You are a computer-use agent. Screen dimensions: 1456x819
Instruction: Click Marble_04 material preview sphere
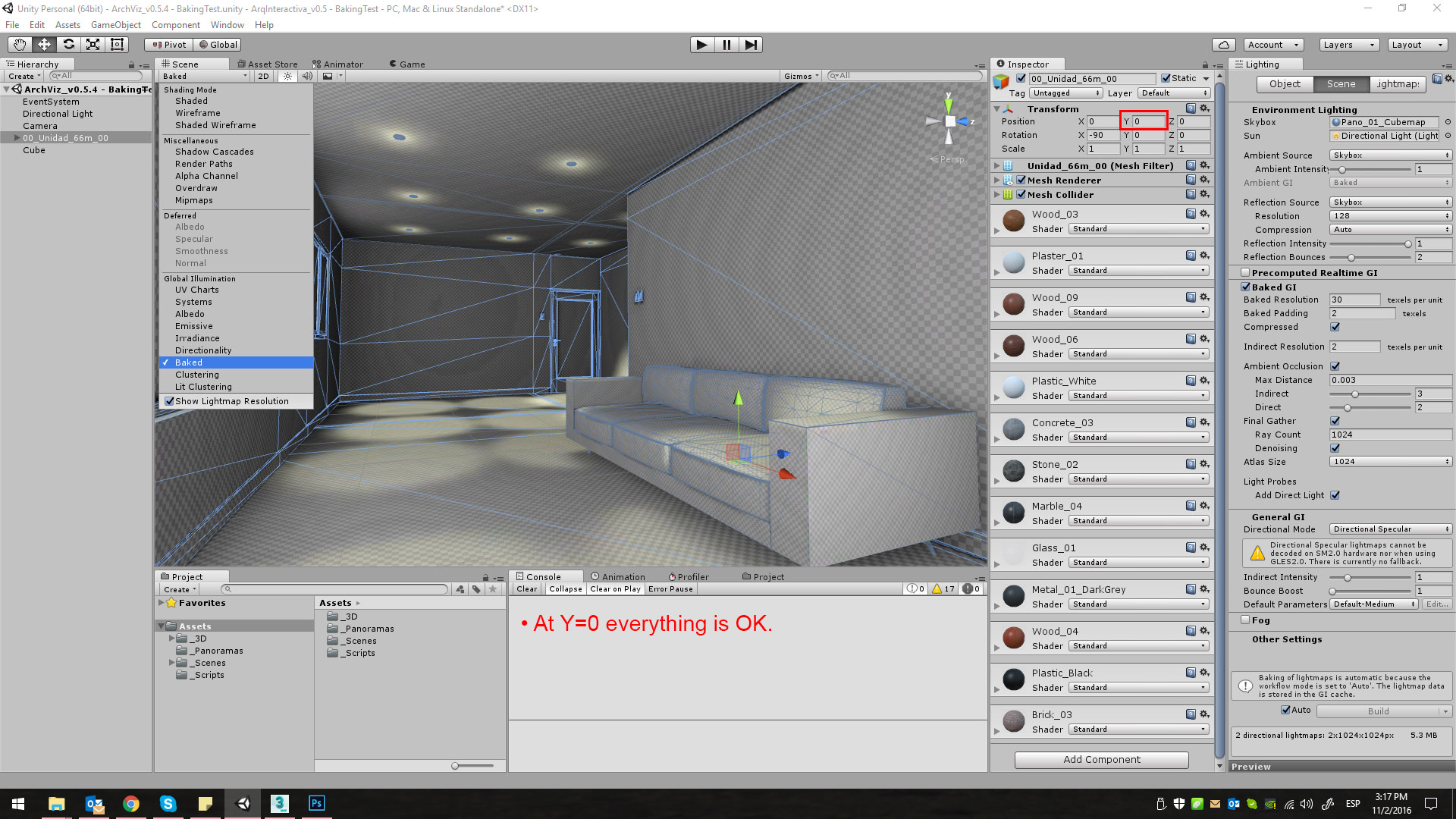(1014, 513)
